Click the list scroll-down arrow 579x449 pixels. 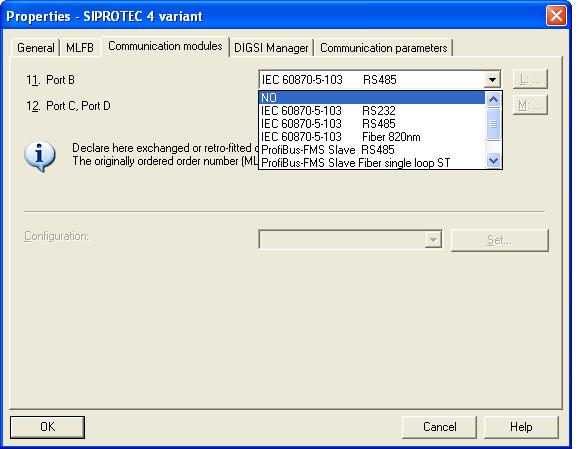pos(494,160)
